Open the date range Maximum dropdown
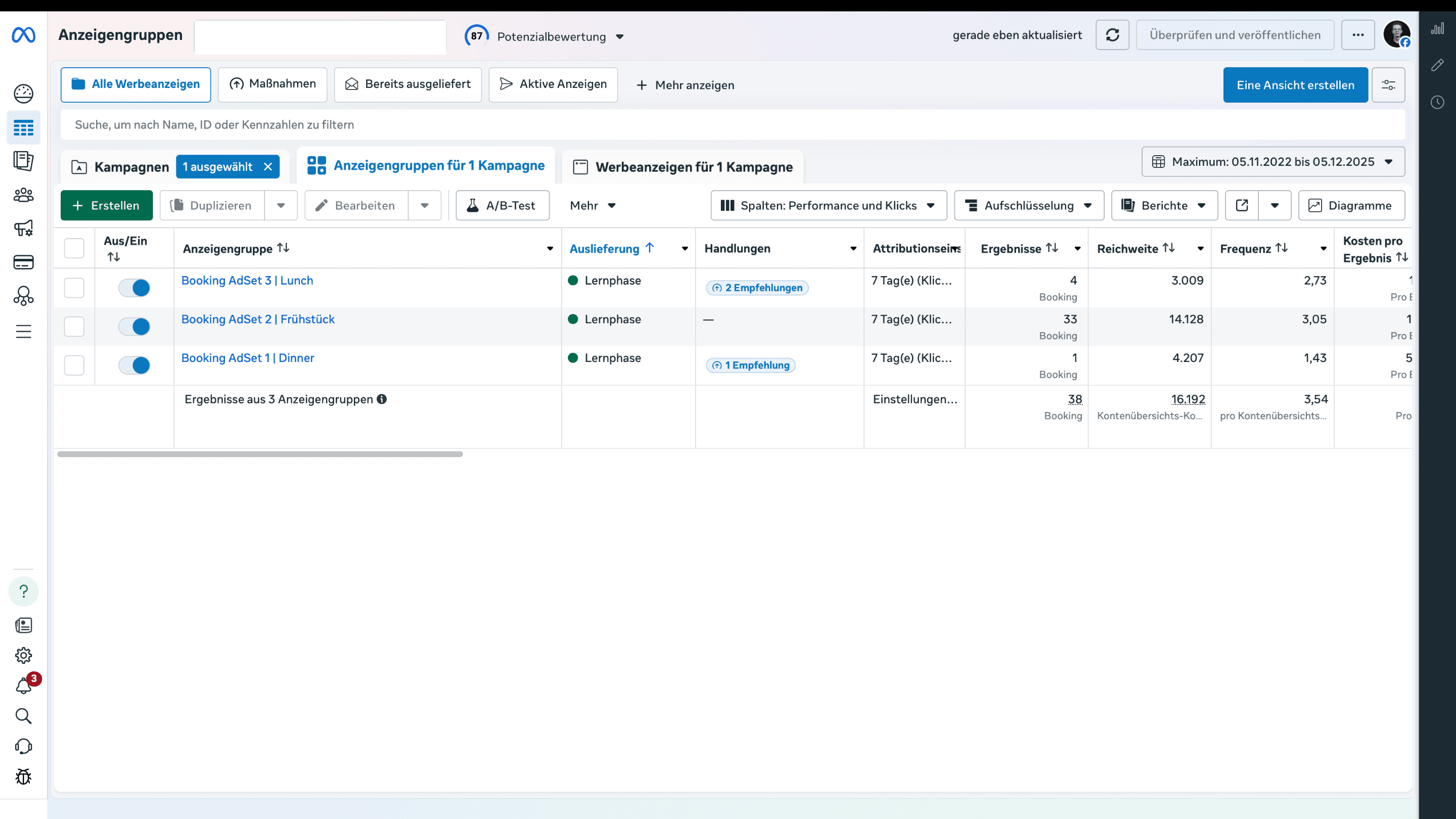1456x819 pixels. tap(1272, 162)
